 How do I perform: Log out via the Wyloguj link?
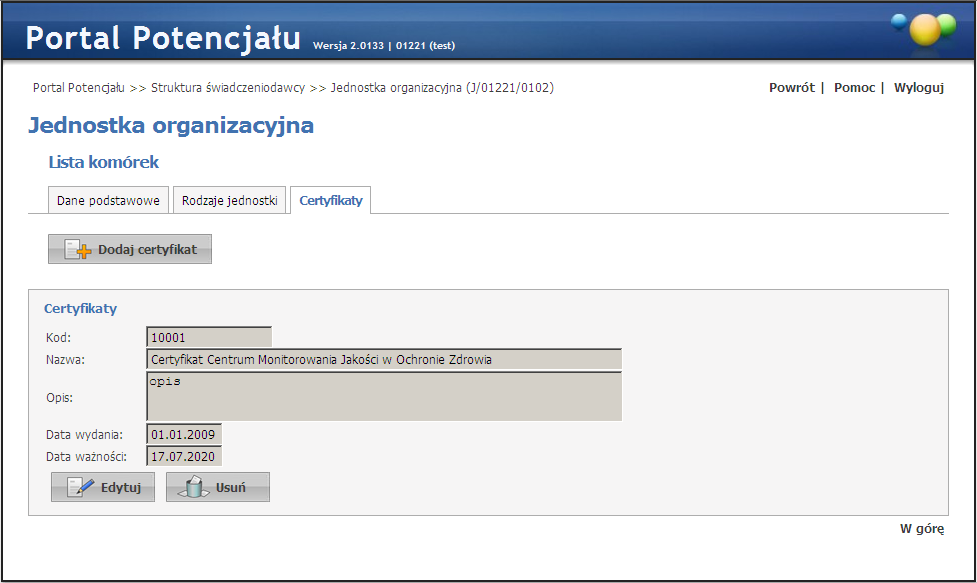point(918,88)
